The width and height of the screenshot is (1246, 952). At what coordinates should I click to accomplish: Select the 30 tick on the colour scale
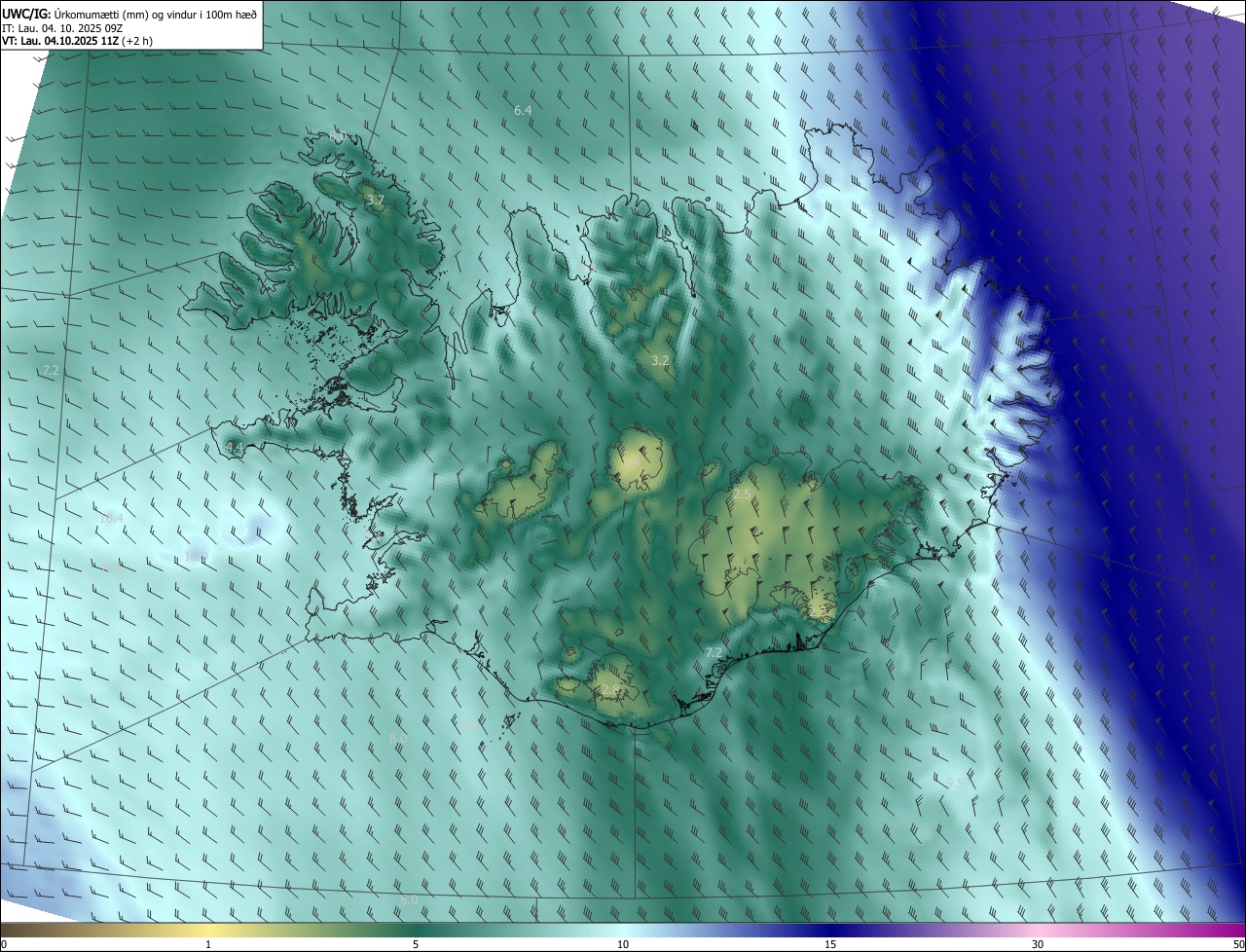[1038, 944]
